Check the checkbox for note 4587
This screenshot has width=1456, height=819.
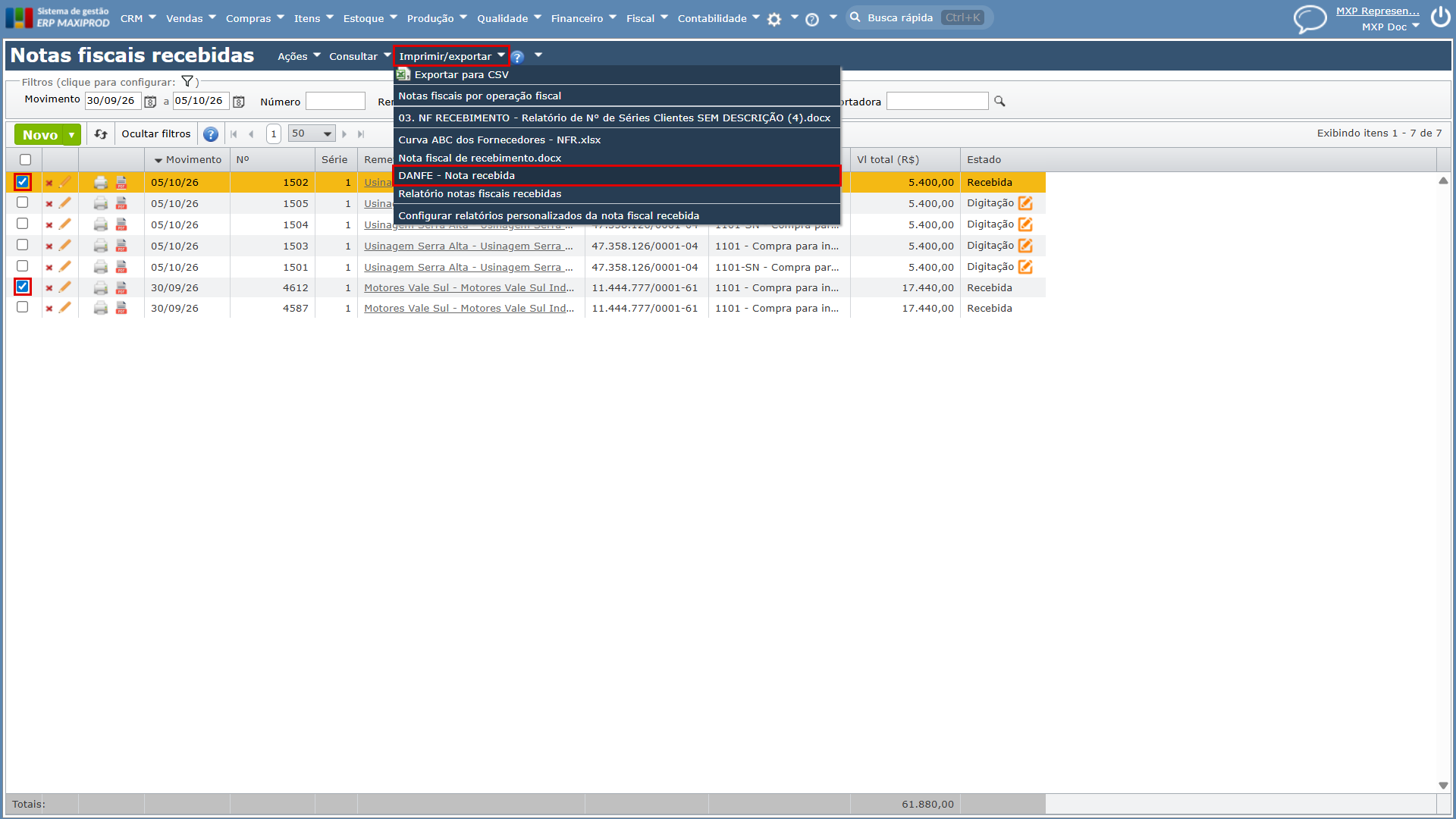[23, 307]
